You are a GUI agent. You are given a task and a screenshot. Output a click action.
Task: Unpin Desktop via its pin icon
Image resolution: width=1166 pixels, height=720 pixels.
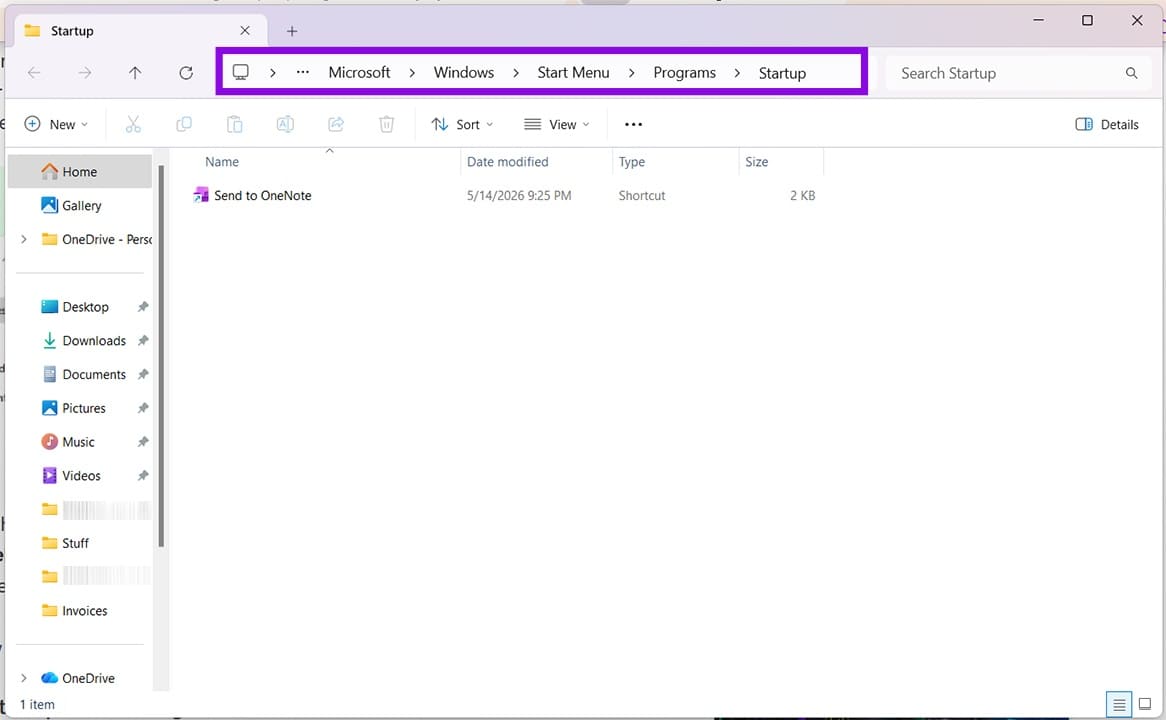coord(143,306)
